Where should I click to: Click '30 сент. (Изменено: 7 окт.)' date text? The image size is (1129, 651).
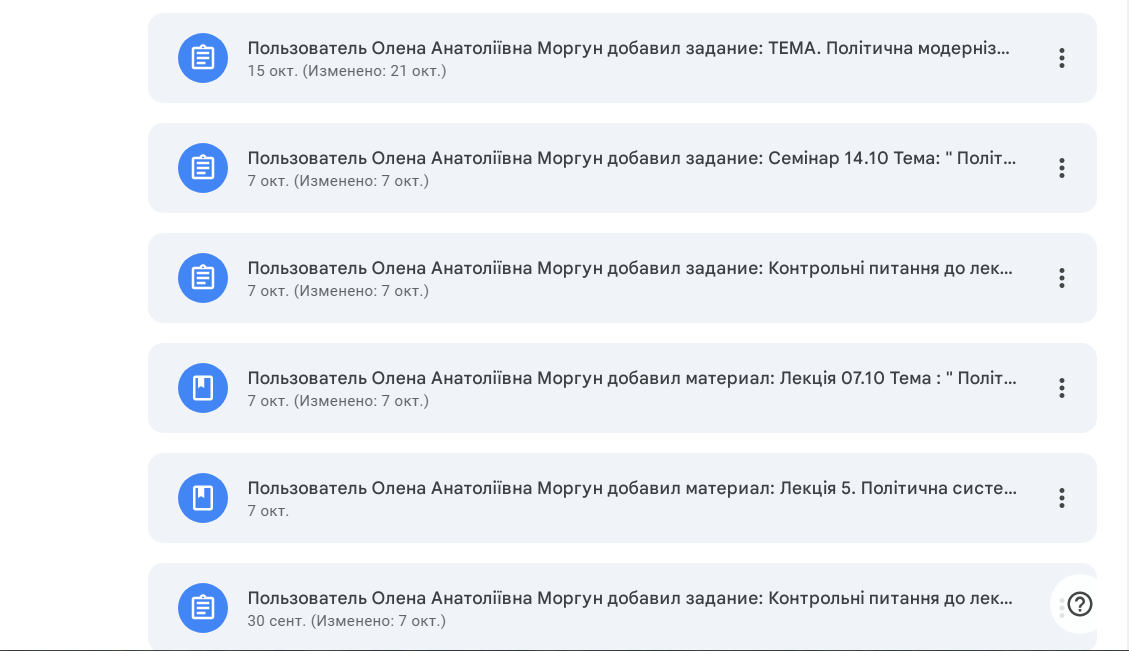[x=346, y=621]
